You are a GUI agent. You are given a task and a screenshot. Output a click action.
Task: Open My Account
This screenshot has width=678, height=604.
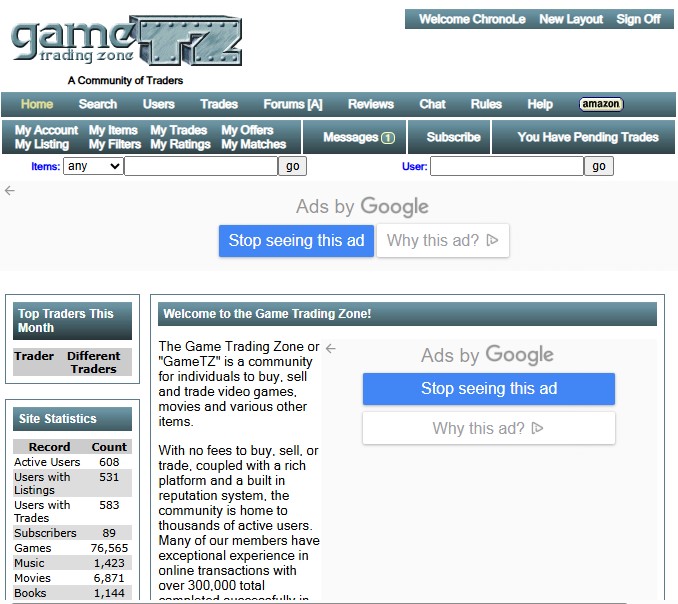click(x=46, y=130)
